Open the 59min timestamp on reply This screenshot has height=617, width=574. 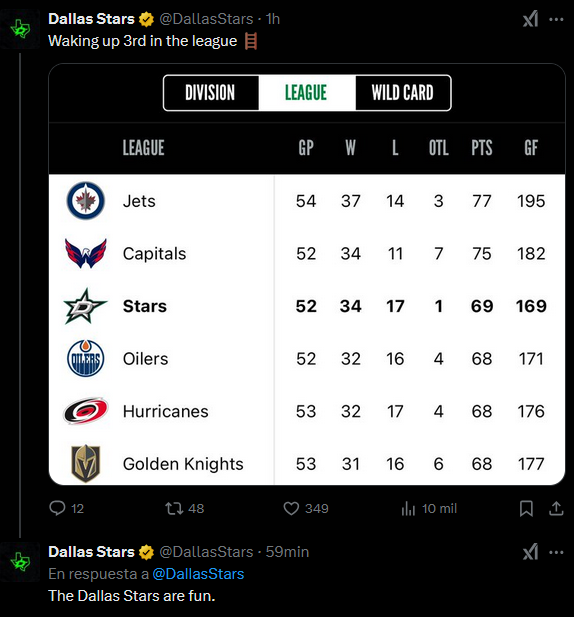287,552
